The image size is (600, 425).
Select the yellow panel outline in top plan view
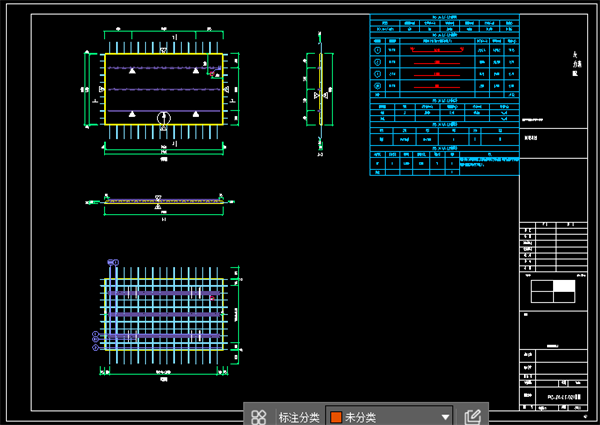[164, 89]
